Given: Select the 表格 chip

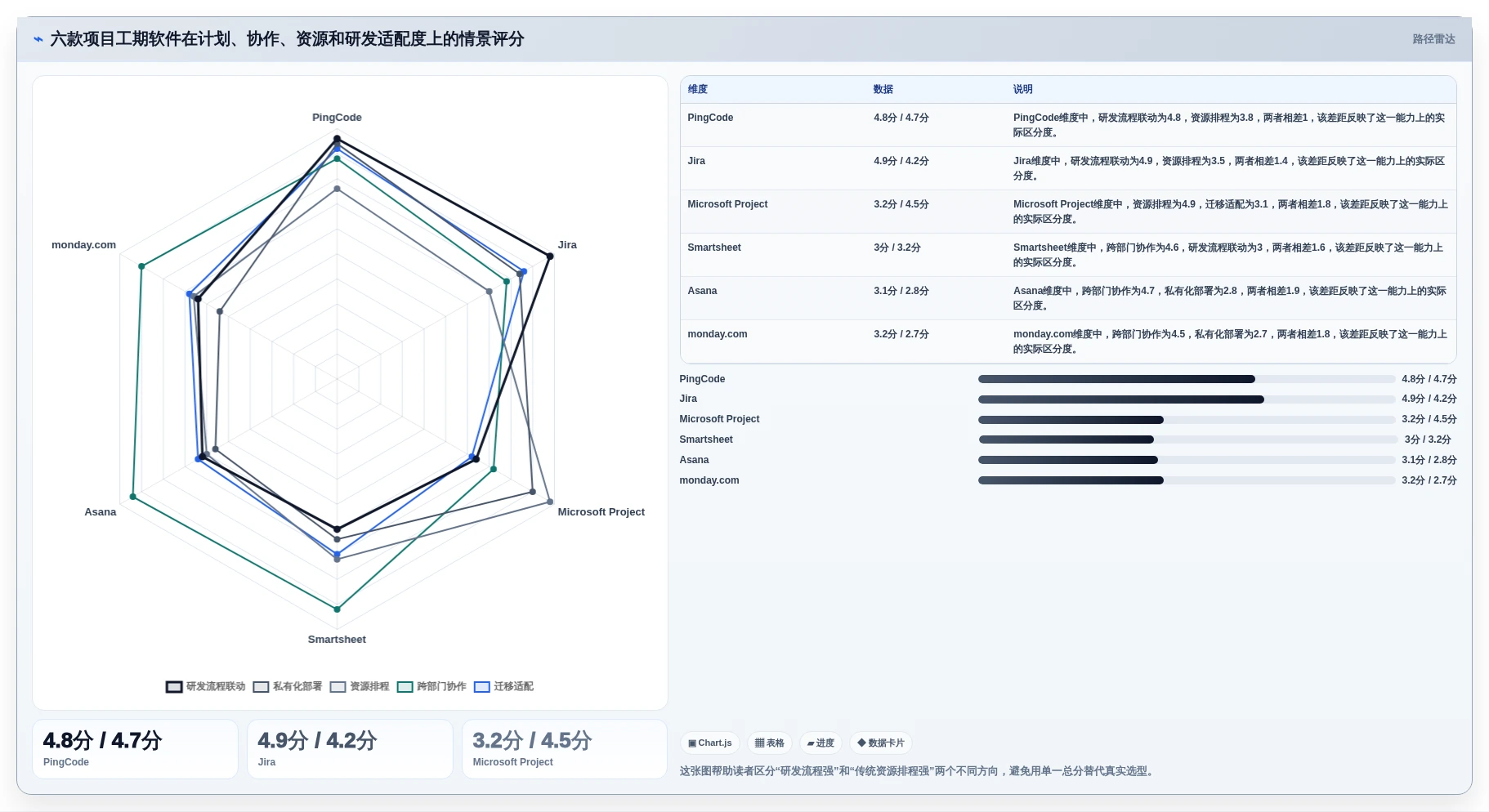Looking at the screenshot, I should (770, 743).
